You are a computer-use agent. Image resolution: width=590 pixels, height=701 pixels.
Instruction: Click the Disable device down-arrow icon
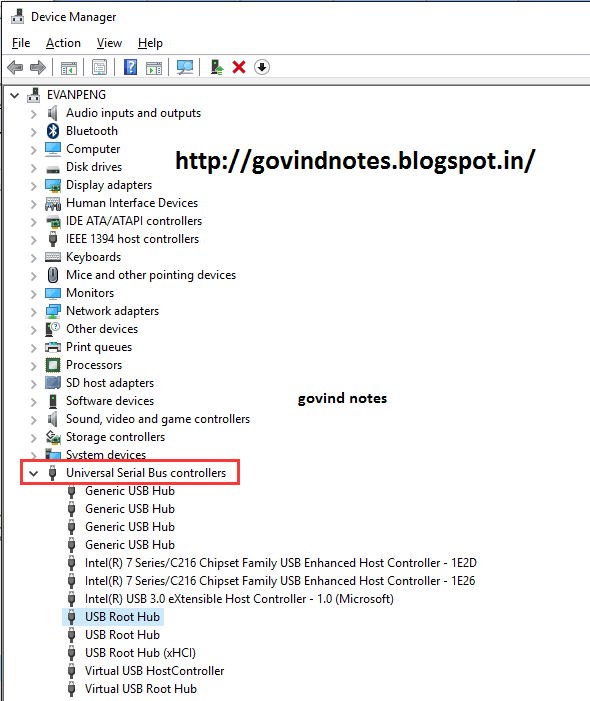point(262,68)
